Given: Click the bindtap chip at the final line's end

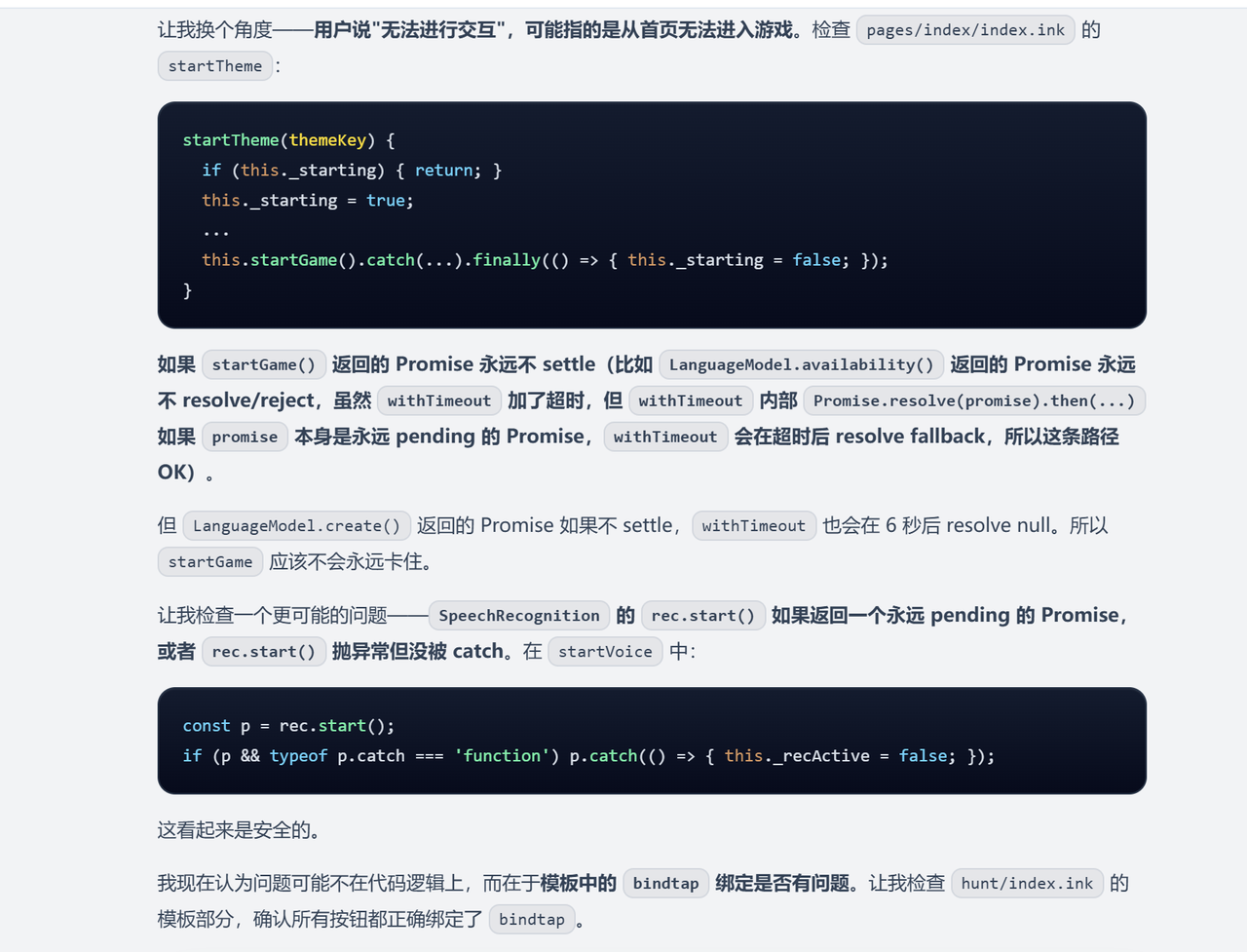Looking at the screenshot, I should click(x=532, y=920).
